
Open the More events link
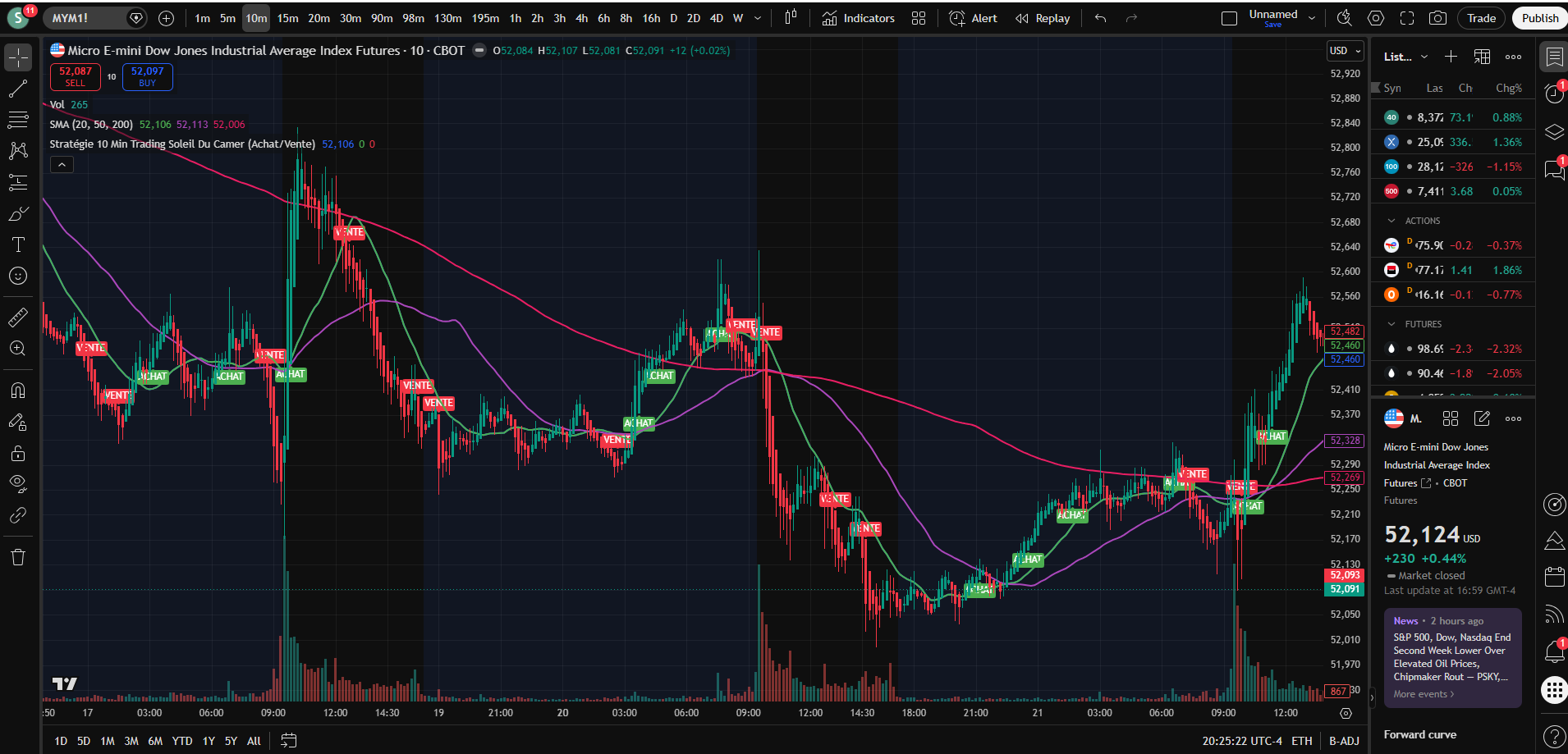[1424, 694]
